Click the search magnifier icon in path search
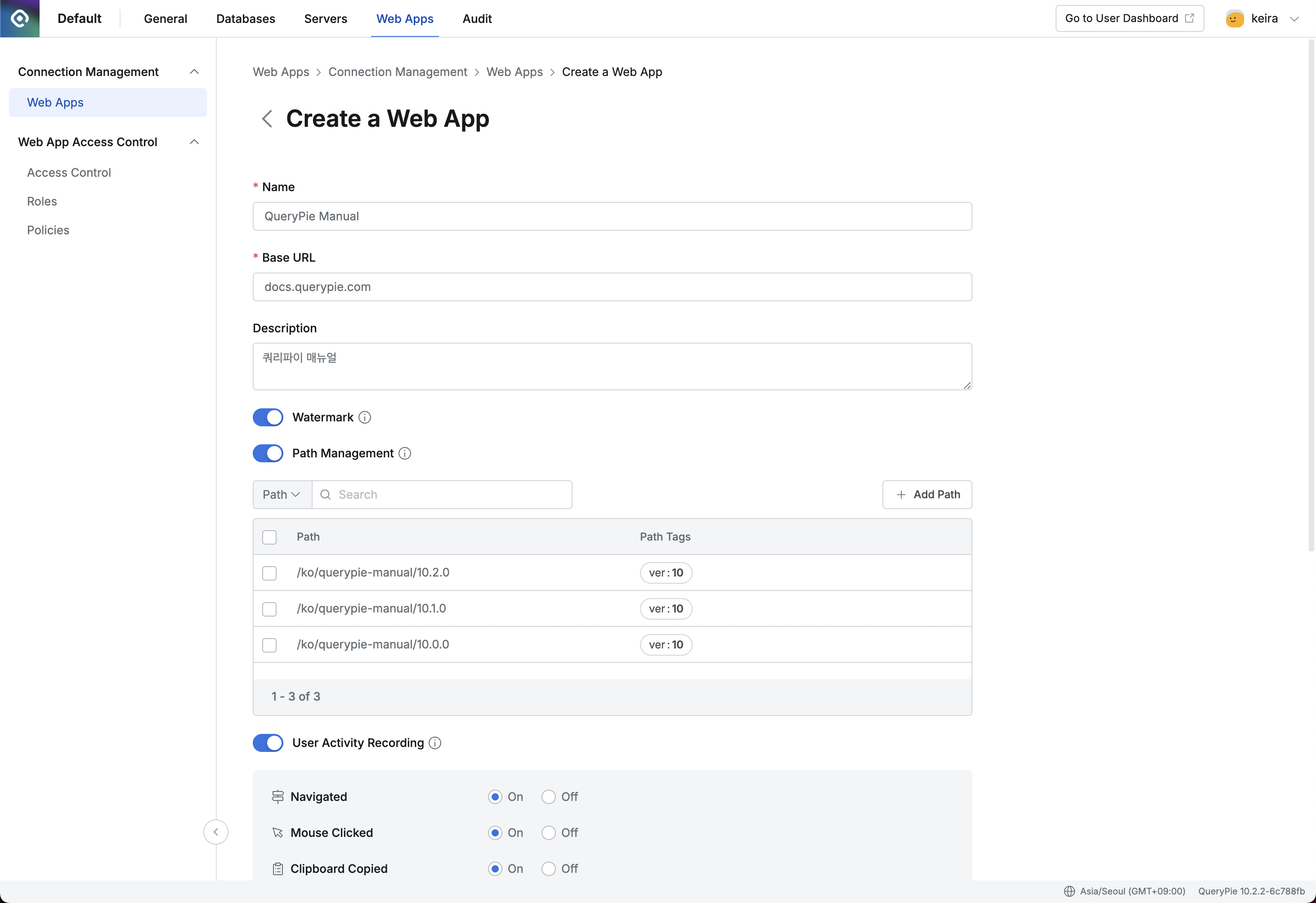Image resolution: width=1316 pixels, height=903 pixels. click(326, 495)
